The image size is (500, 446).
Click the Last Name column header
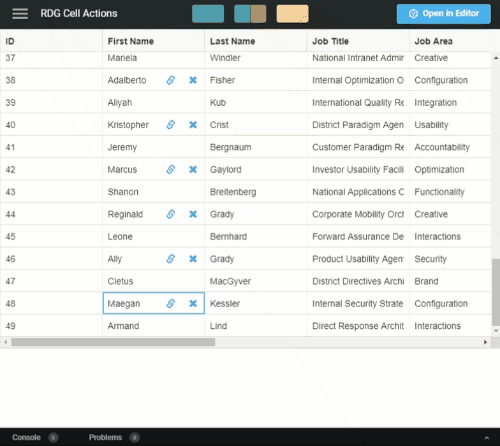click(256, 41)
